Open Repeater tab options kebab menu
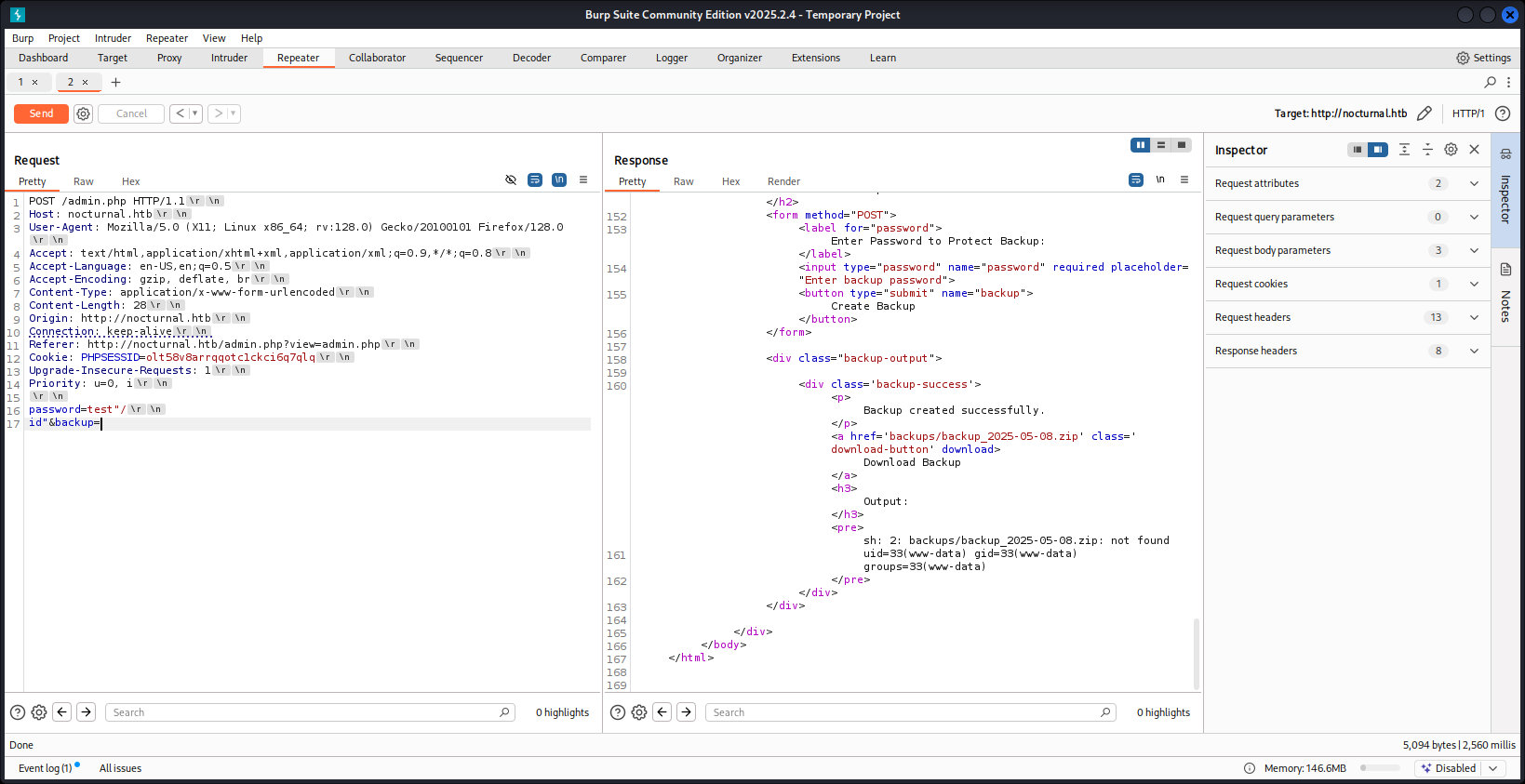 click(x=1508, y=82)
